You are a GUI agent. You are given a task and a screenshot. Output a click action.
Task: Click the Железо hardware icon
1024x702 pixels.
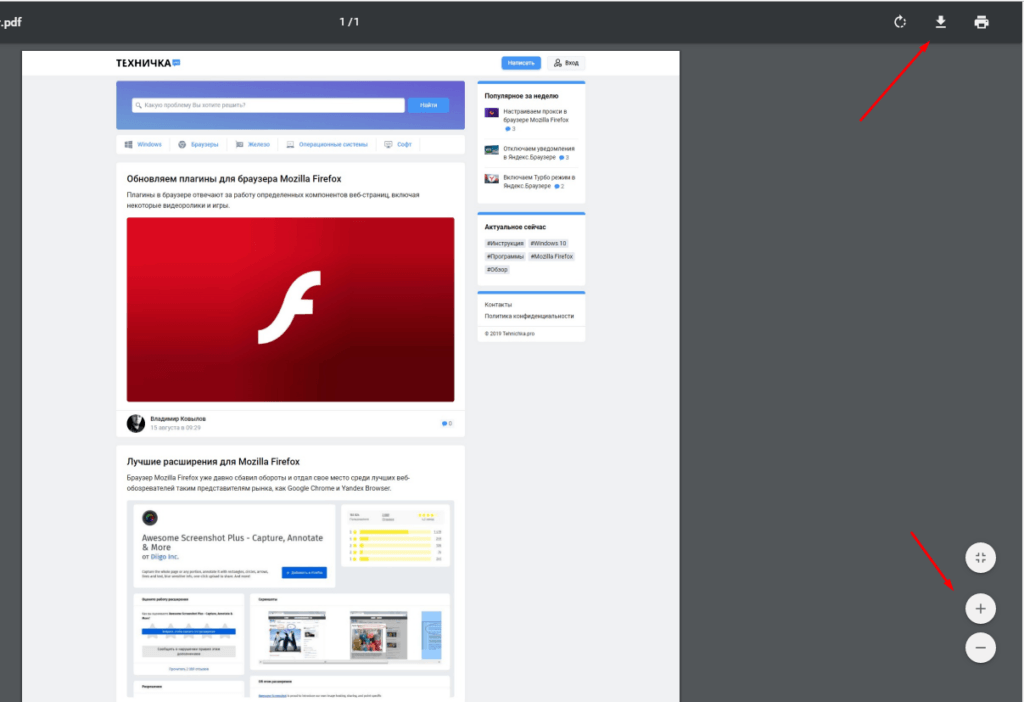[239, 144]
